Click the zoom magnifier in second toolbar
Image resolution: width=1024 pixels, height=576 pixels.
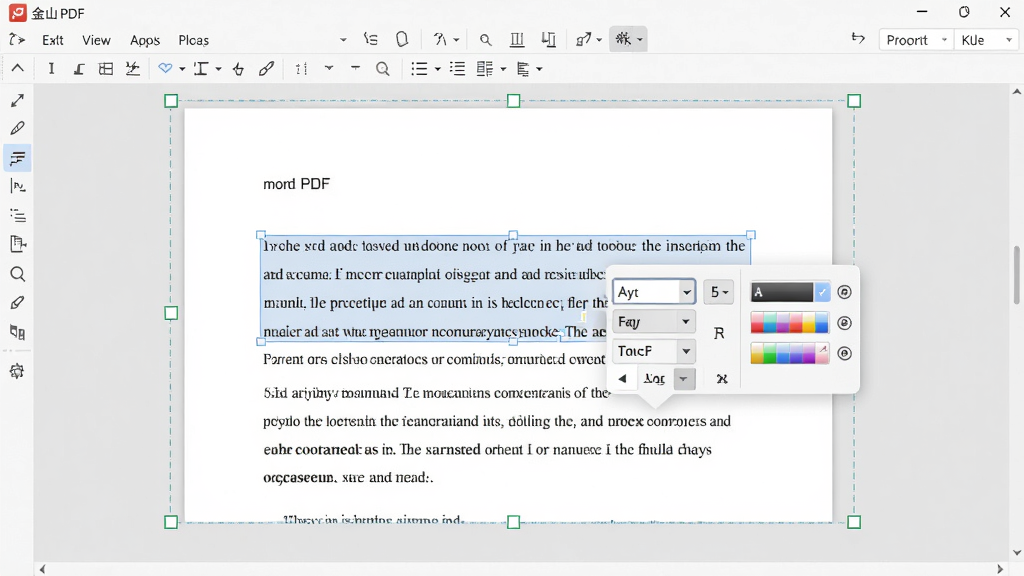click(383, 69)
